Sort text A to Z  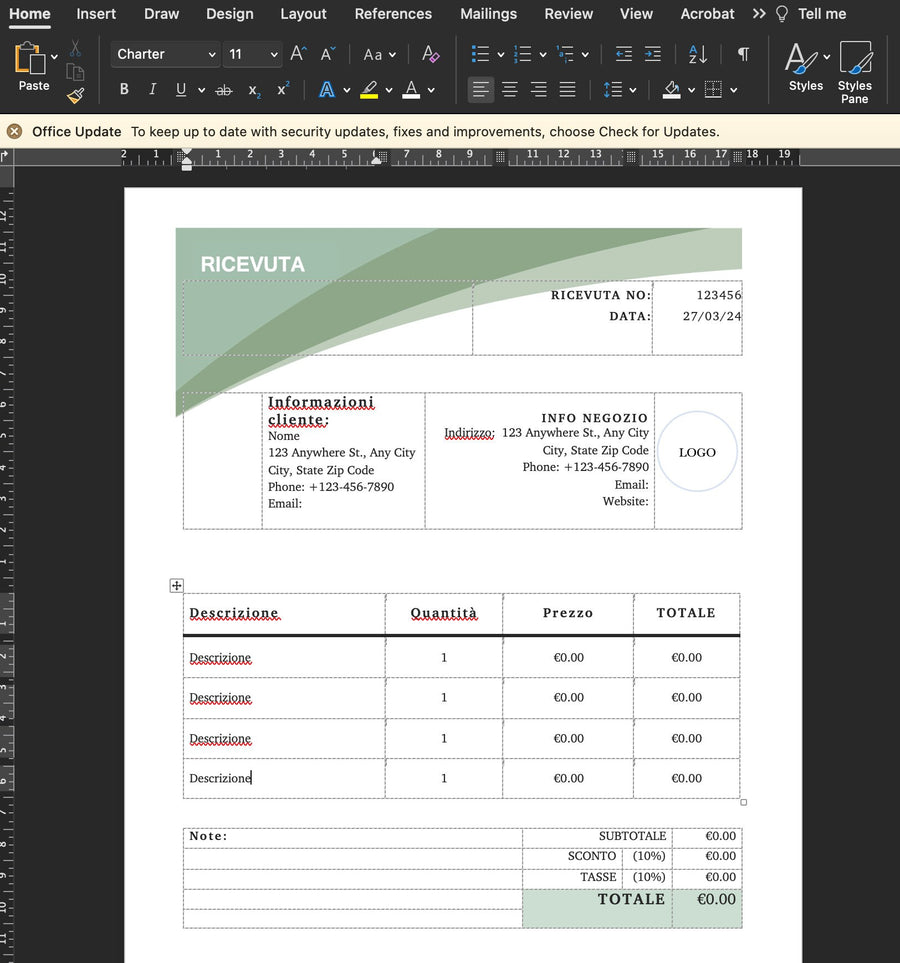[x=698, y=54]
